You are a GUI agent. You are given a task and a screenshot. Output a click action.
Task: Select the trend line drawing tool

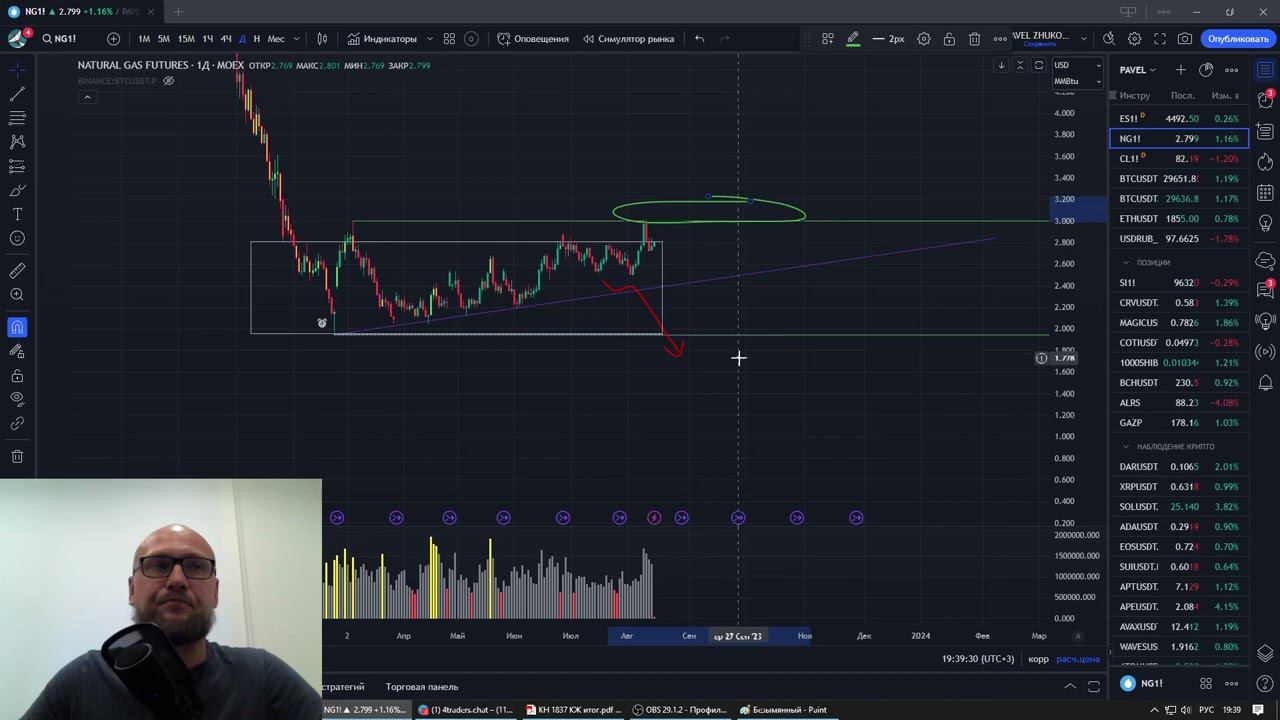point(17,94)
